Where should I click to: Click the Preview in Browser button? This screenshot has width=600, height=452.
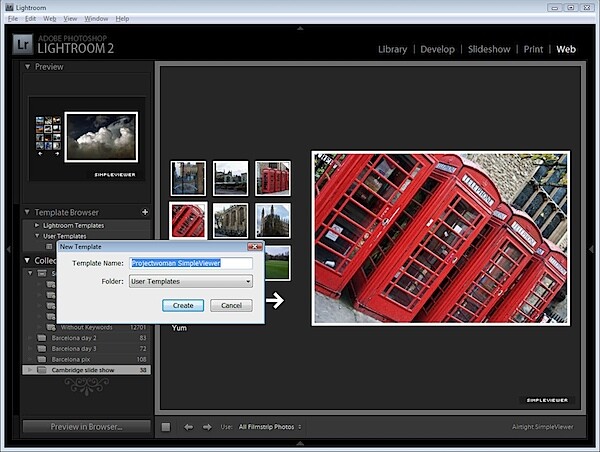tap(86, 427)
